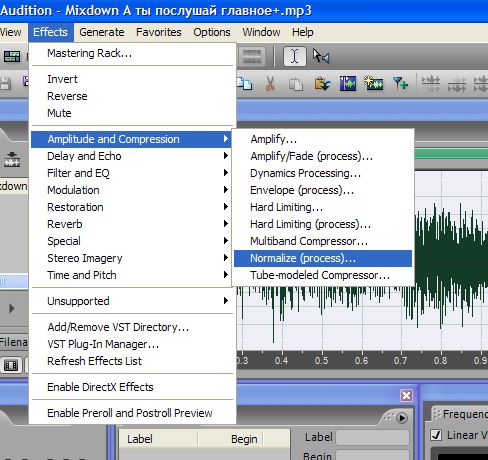488x460 pixels.
Task: Select Hard Limiting (process)
Action: pyautogui.click(x=323, y=224)
